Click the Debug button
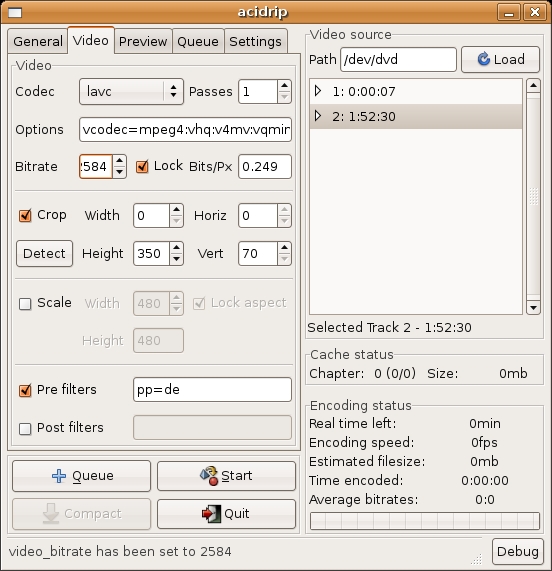This screenshot has width=552, height=571. [x=517, y=551]
